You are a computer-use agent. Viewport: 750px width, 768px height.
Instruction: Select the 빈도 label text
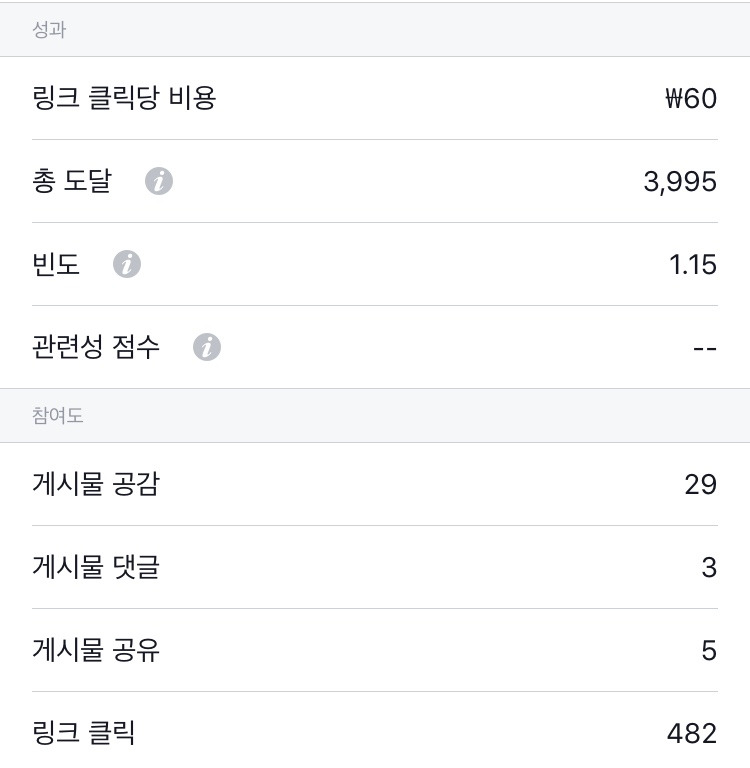point(56,264)
